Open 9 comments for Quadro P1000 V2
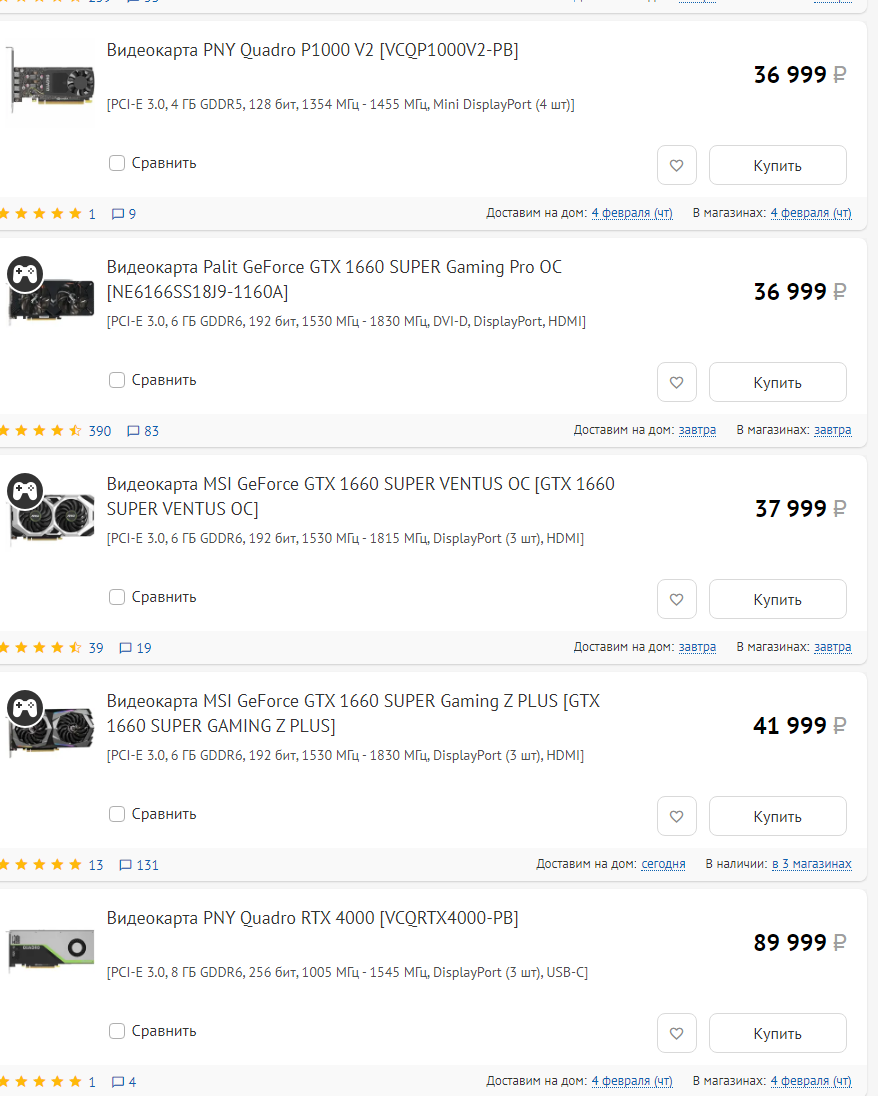Screen dimensions: 878x1096 coord(124,214)
